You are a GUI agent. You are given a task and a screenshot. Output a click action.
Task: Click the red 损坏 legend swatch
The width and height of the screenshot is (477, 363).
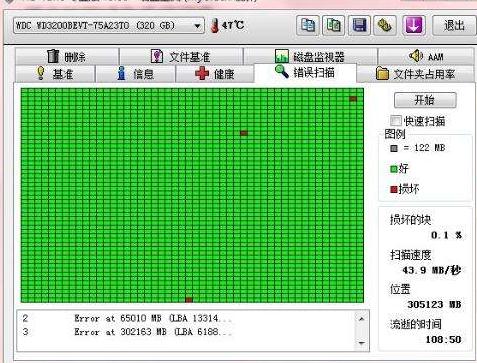(394, 189)
